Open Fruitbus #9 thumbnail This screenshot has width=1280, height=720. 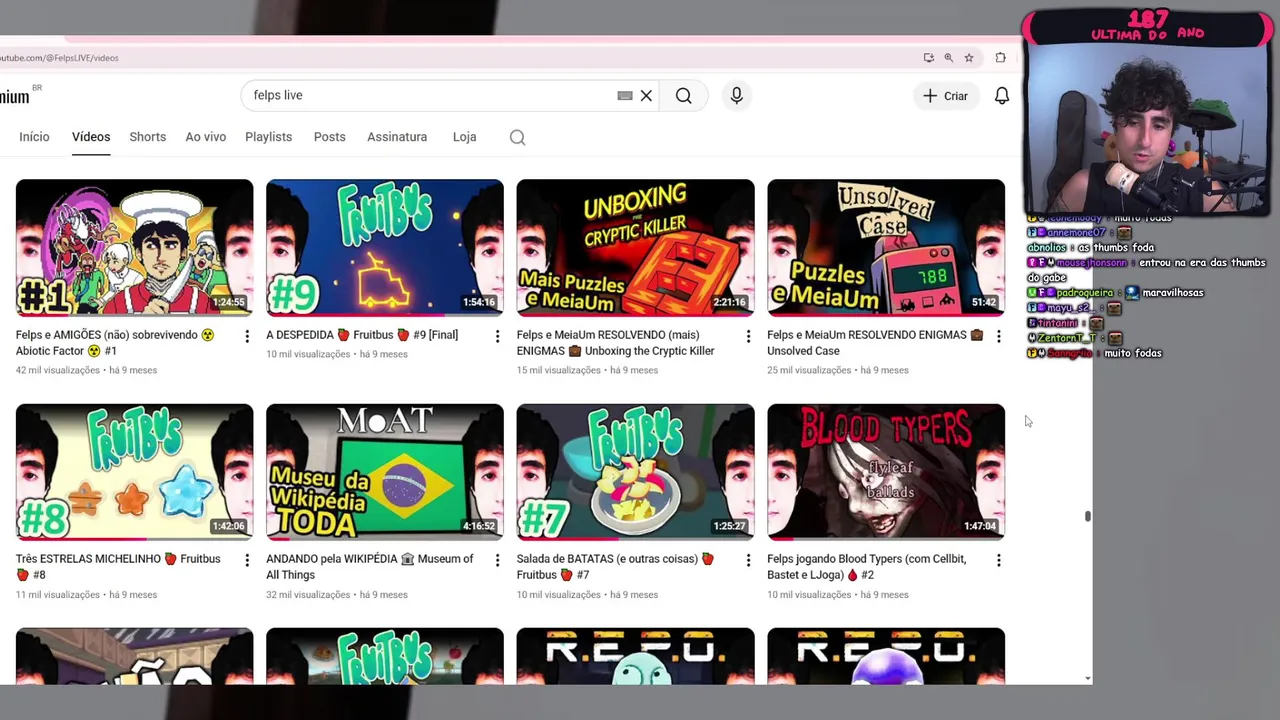tap(385, 247)
